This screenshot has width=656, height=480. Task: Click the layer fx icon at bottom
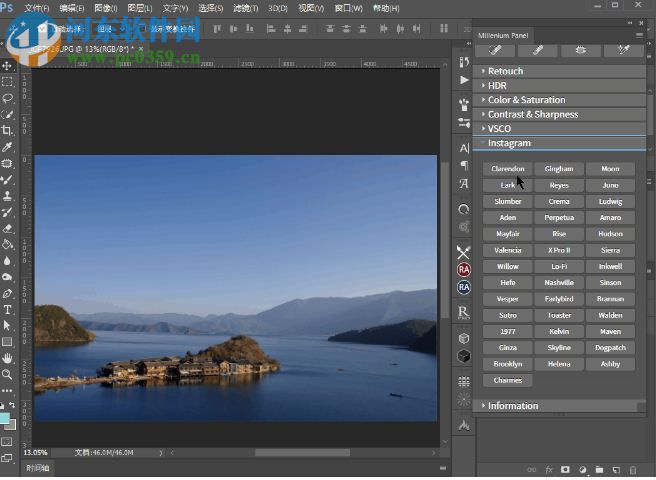coord(549,470)
